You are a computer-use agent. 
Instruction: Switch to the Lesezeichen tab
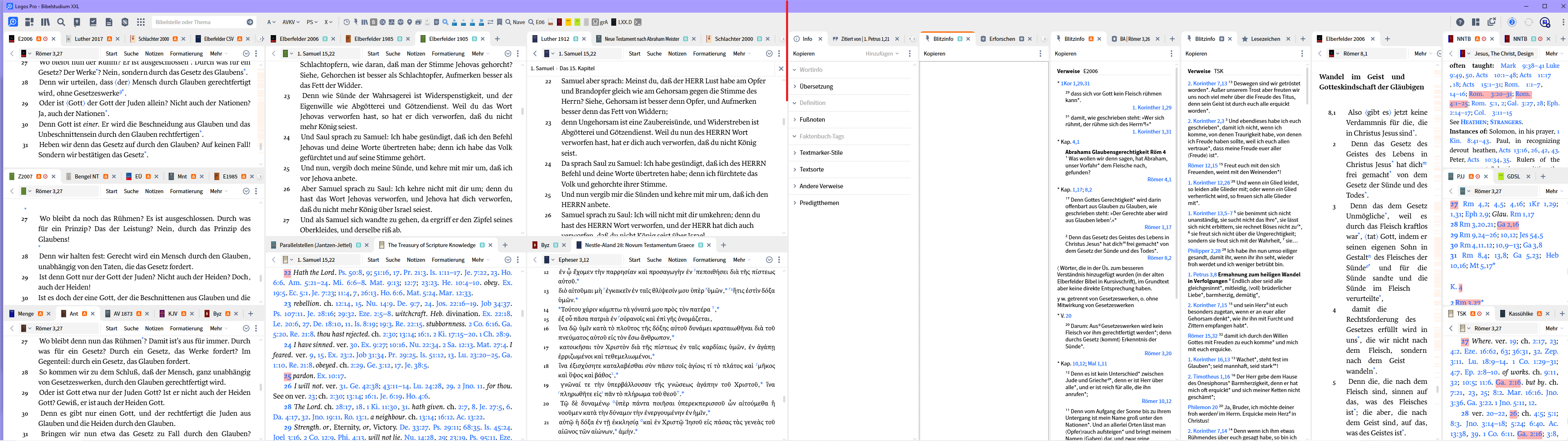tap(1265, 39)
